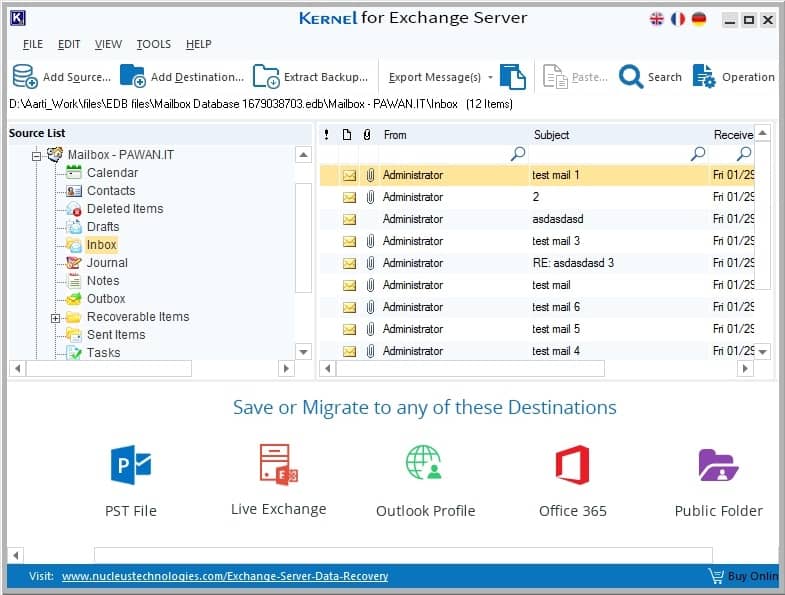The width and height of the screenshot is (785, 595).
Task: Open nucleustechnologies.com recovery link
Action: 225,576
